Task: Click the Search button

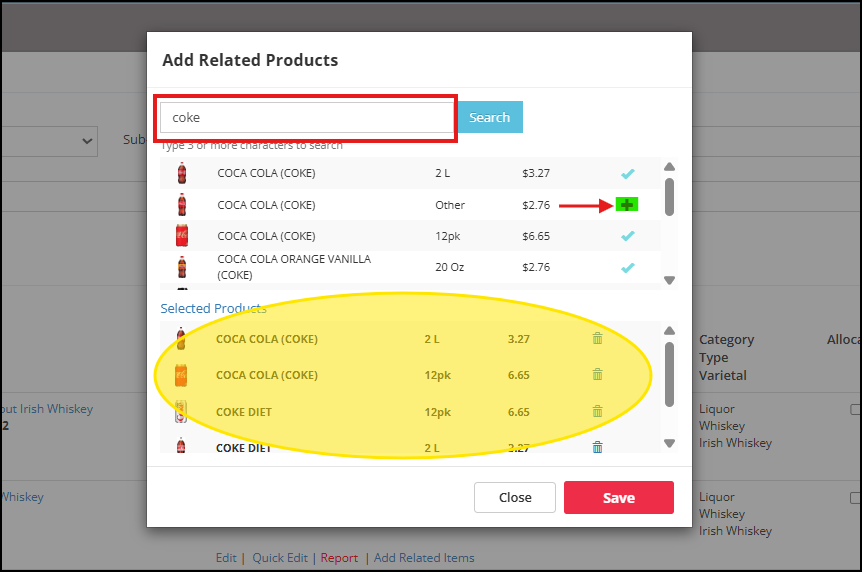Action: pos(490,117)
